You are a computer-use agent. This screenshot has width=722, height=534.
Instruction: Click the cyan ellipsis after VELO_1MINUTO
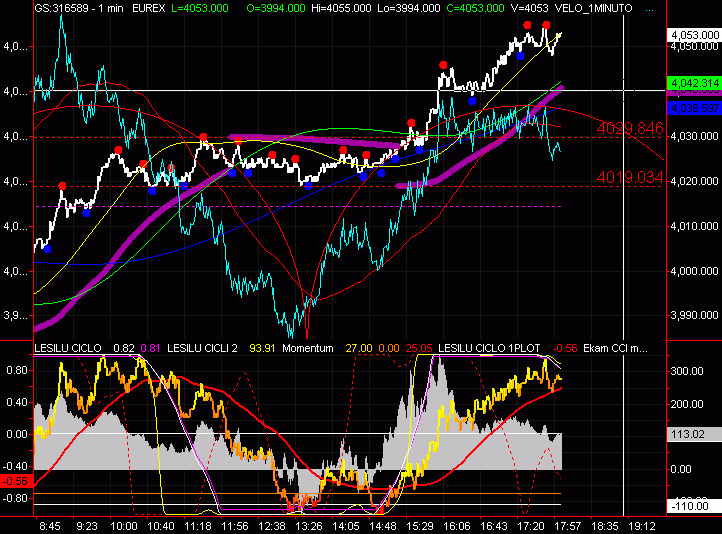click(650, 9)
